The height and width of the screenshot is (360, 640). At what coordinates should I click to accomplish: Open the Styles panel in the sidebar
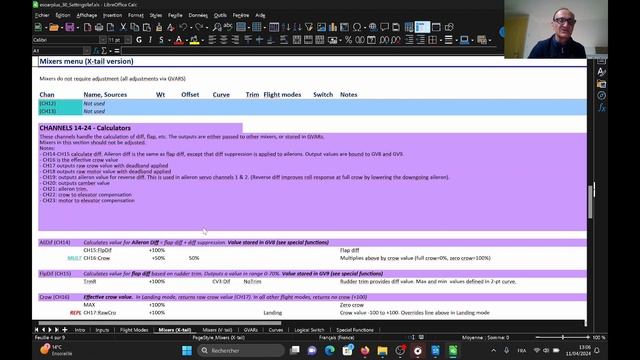coord(601,72)
